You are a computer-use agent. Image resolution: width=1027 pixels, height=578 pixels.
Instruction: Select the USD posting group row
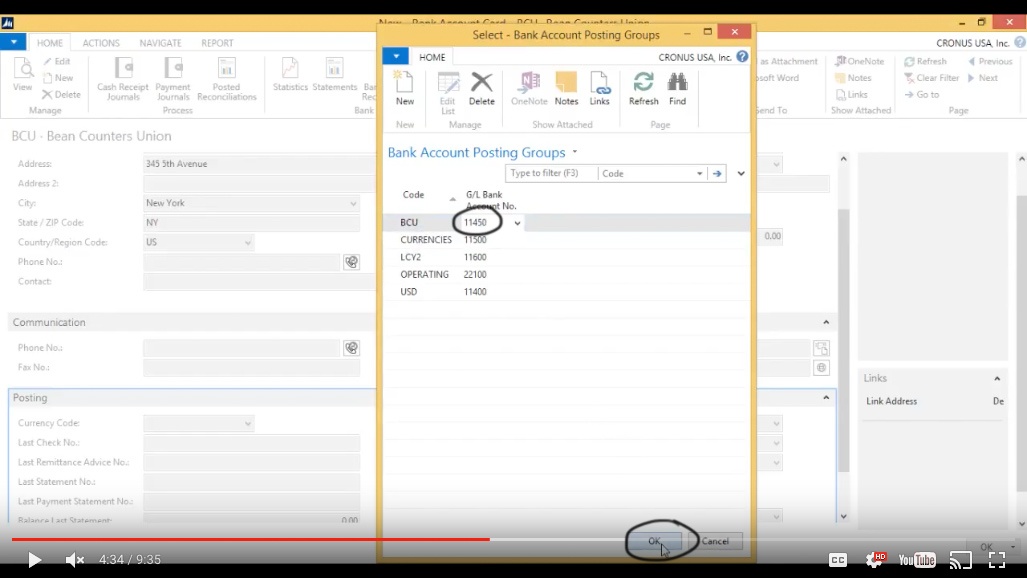point(567,292)
